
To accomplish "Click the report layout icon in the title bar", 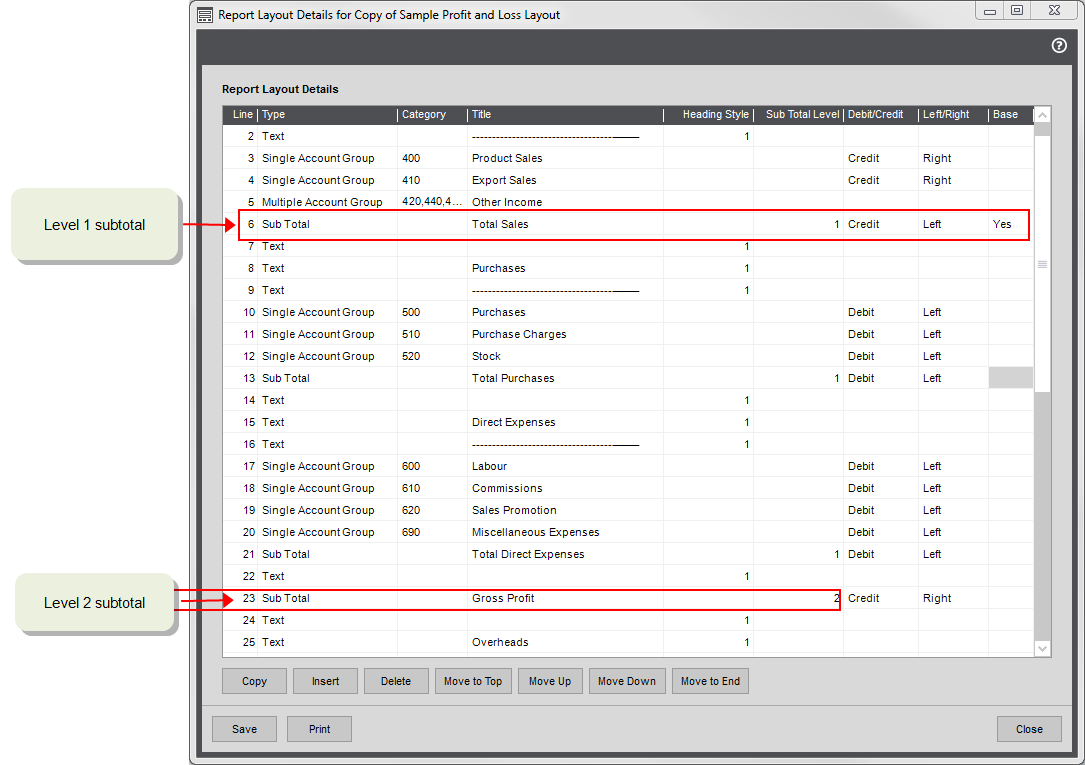I will 204,14.
